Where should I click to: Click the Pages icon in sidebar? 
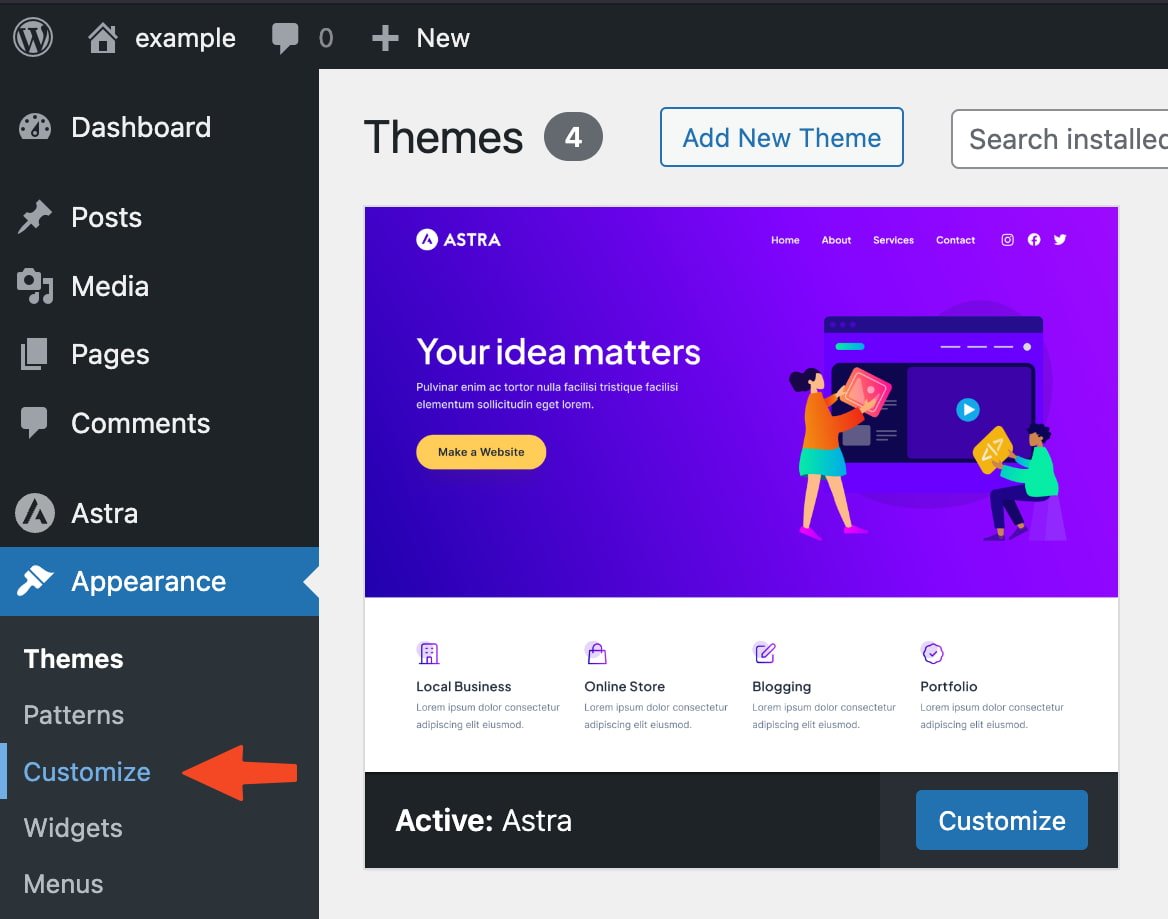(35, 354)
